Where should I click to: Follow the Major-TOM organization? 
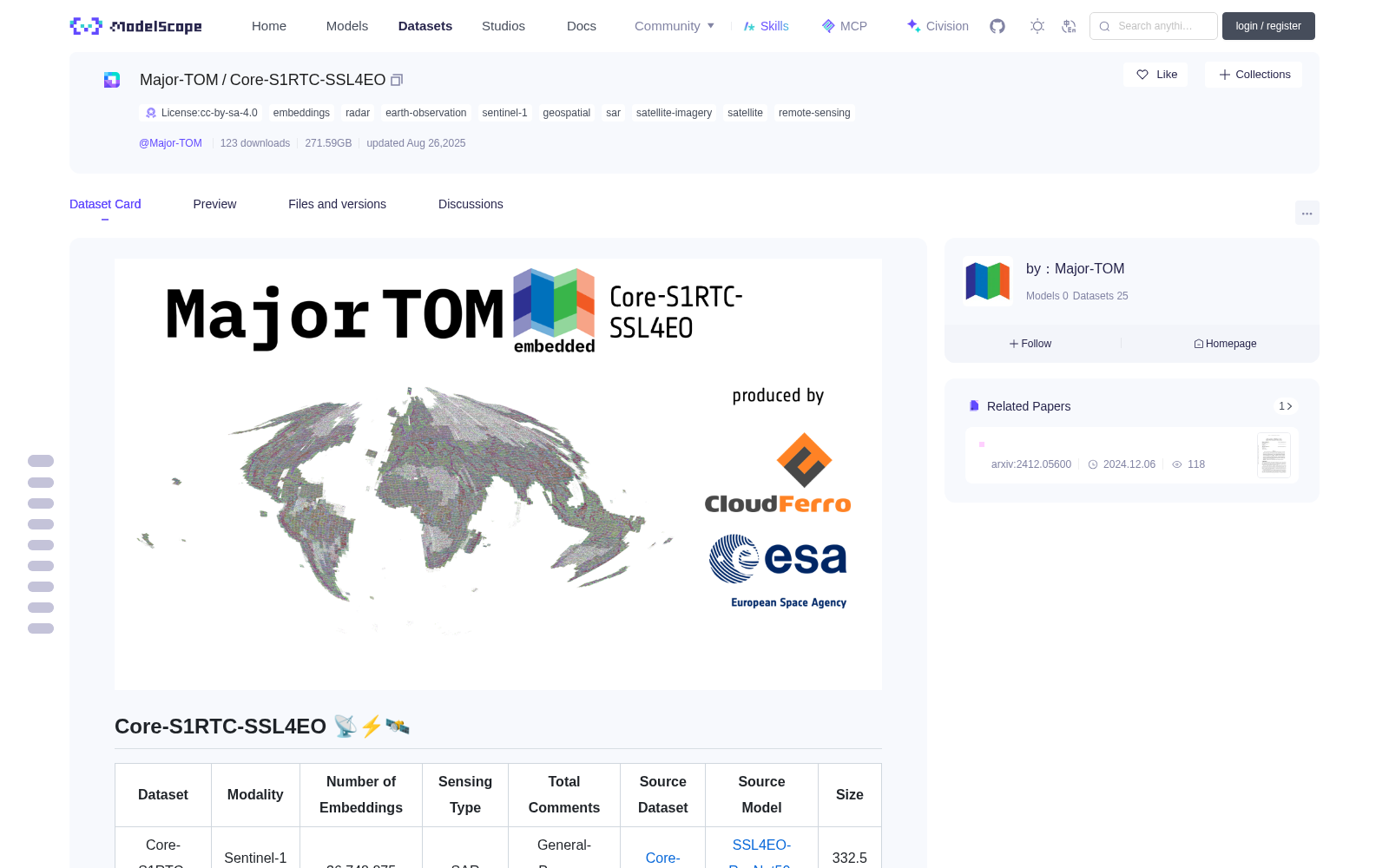coord(1030,344)
